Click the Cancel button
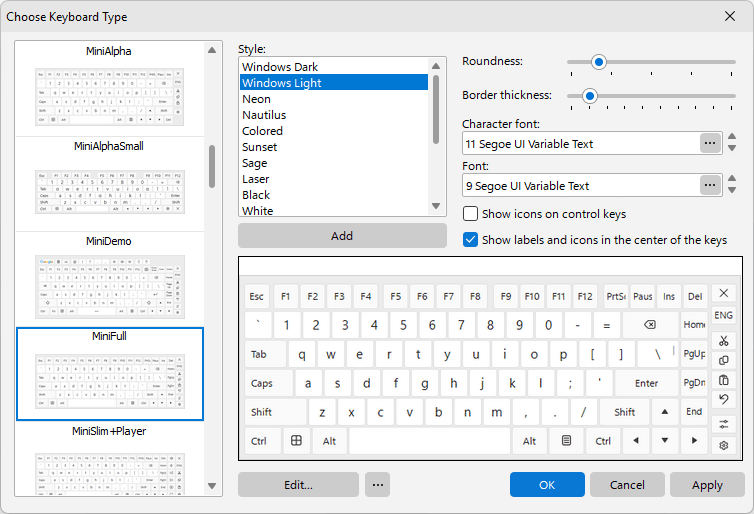Image resolution: width=754 pixels, height=514 pixels. coord(627,485)
